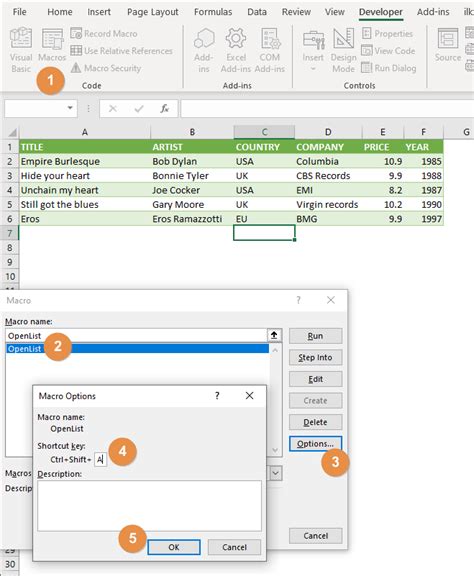This screenshot has width=474, height=576.
Task: Switch to the Insert ribbon tab
Action: click(99, 12)
